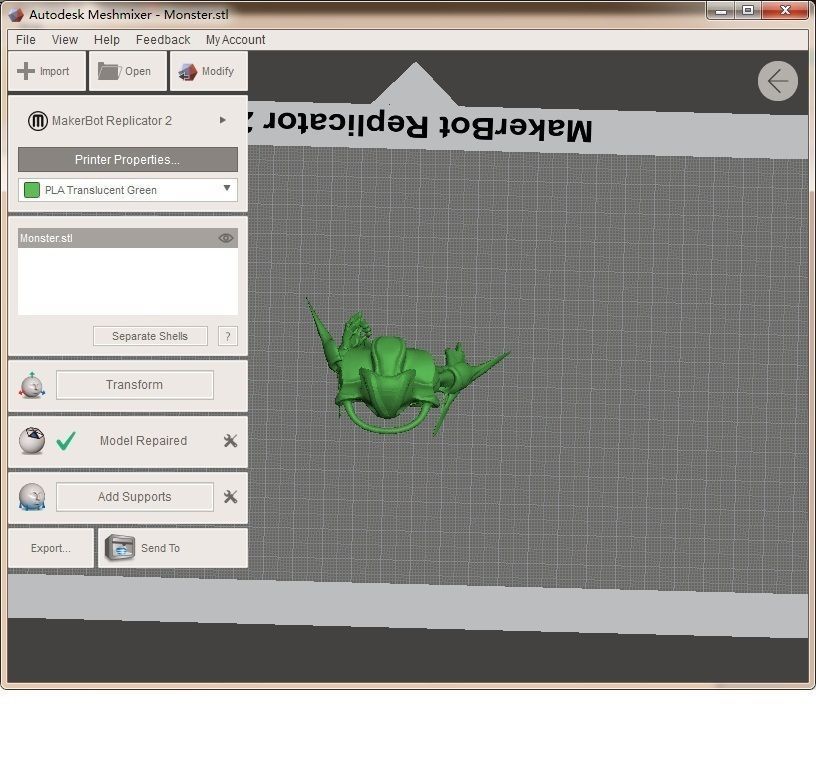Open help for Separate Shells
The height and width of the screenshot is (779, 816).
click(x=228, y=336)
